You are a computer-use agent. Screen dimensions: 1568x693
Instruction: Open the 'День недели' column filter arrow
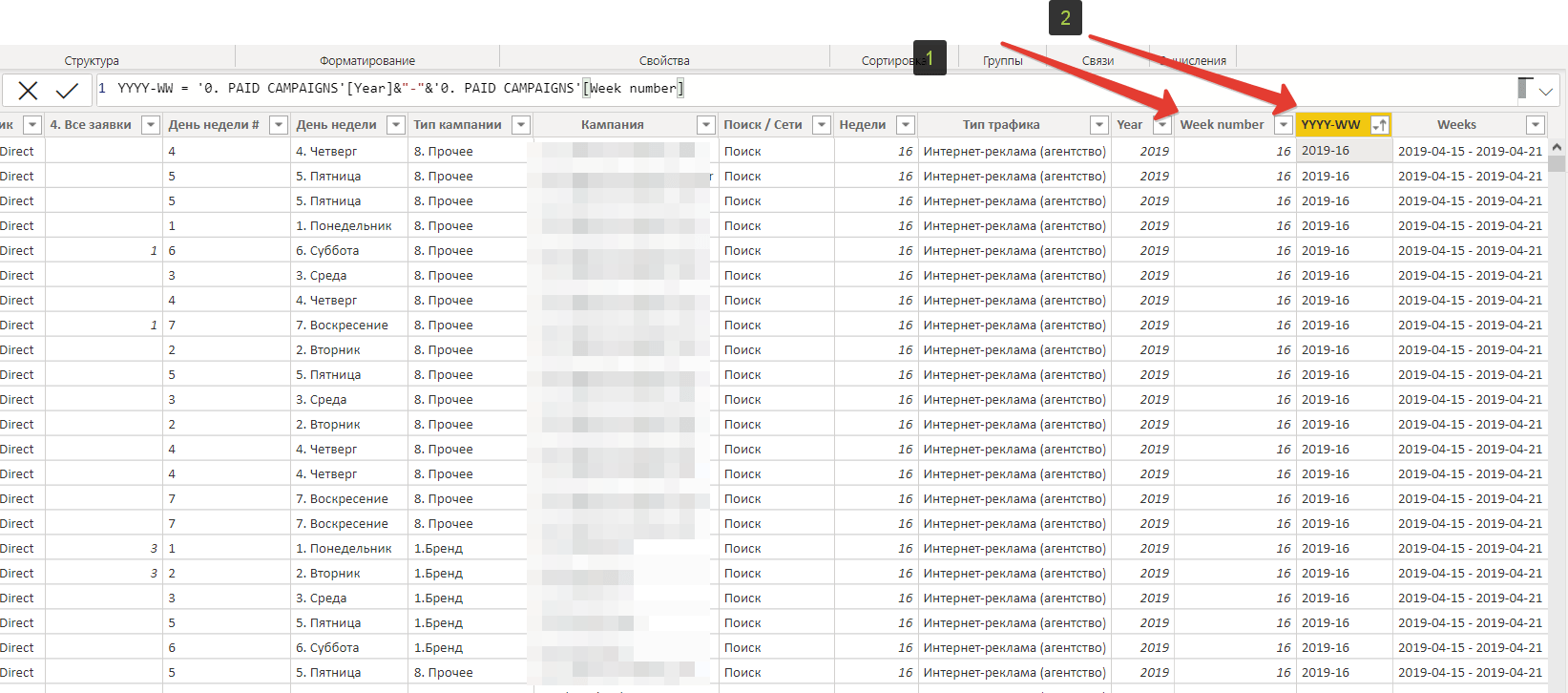(x=396, y=125)
